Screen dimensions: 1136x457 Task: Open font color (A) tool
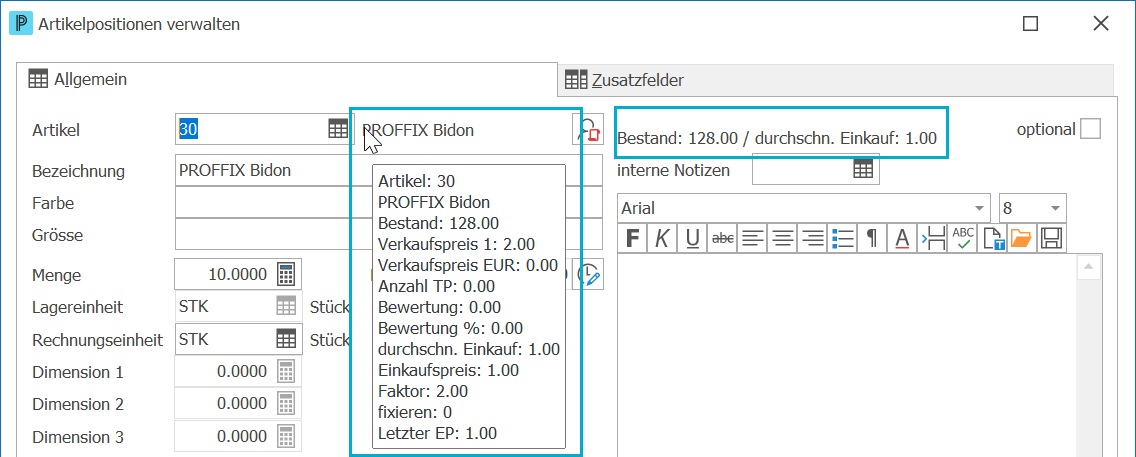coord(902,238)
